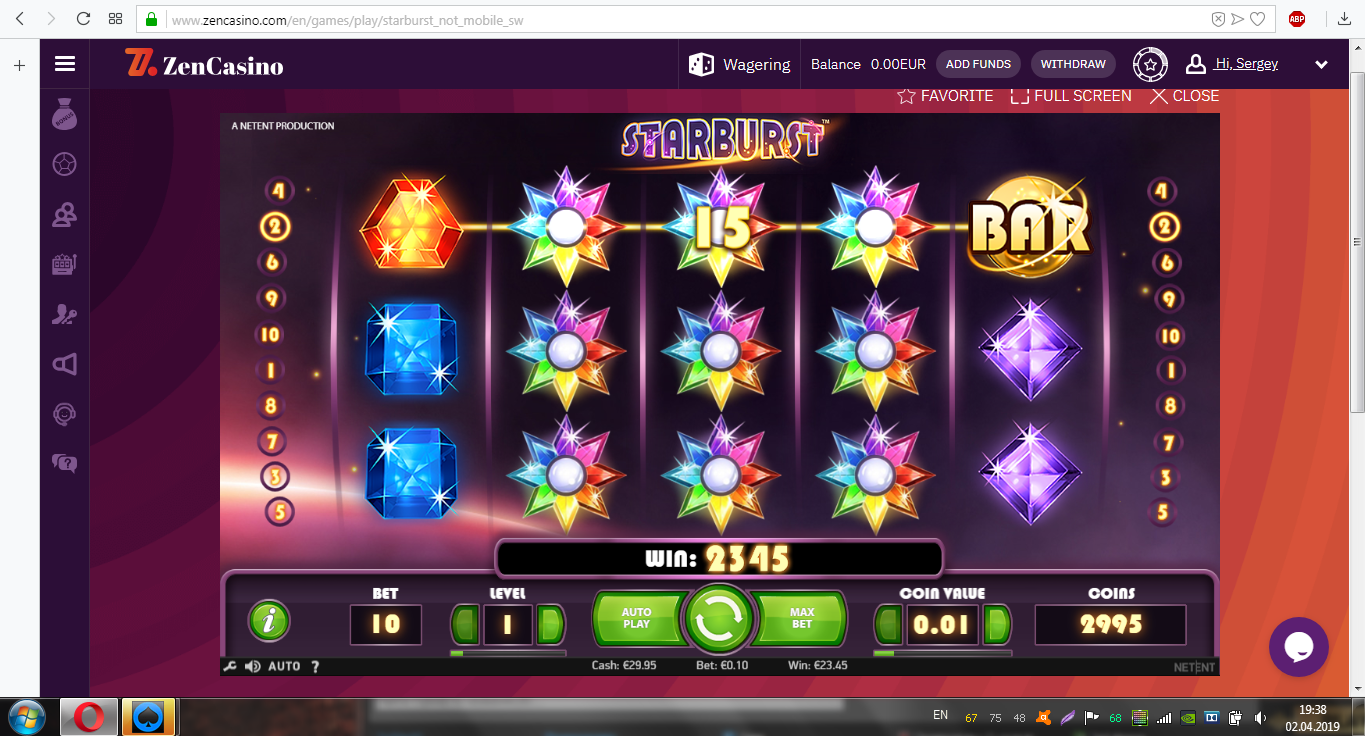Toggle the hamburger sidebar menu

[65, 64]
